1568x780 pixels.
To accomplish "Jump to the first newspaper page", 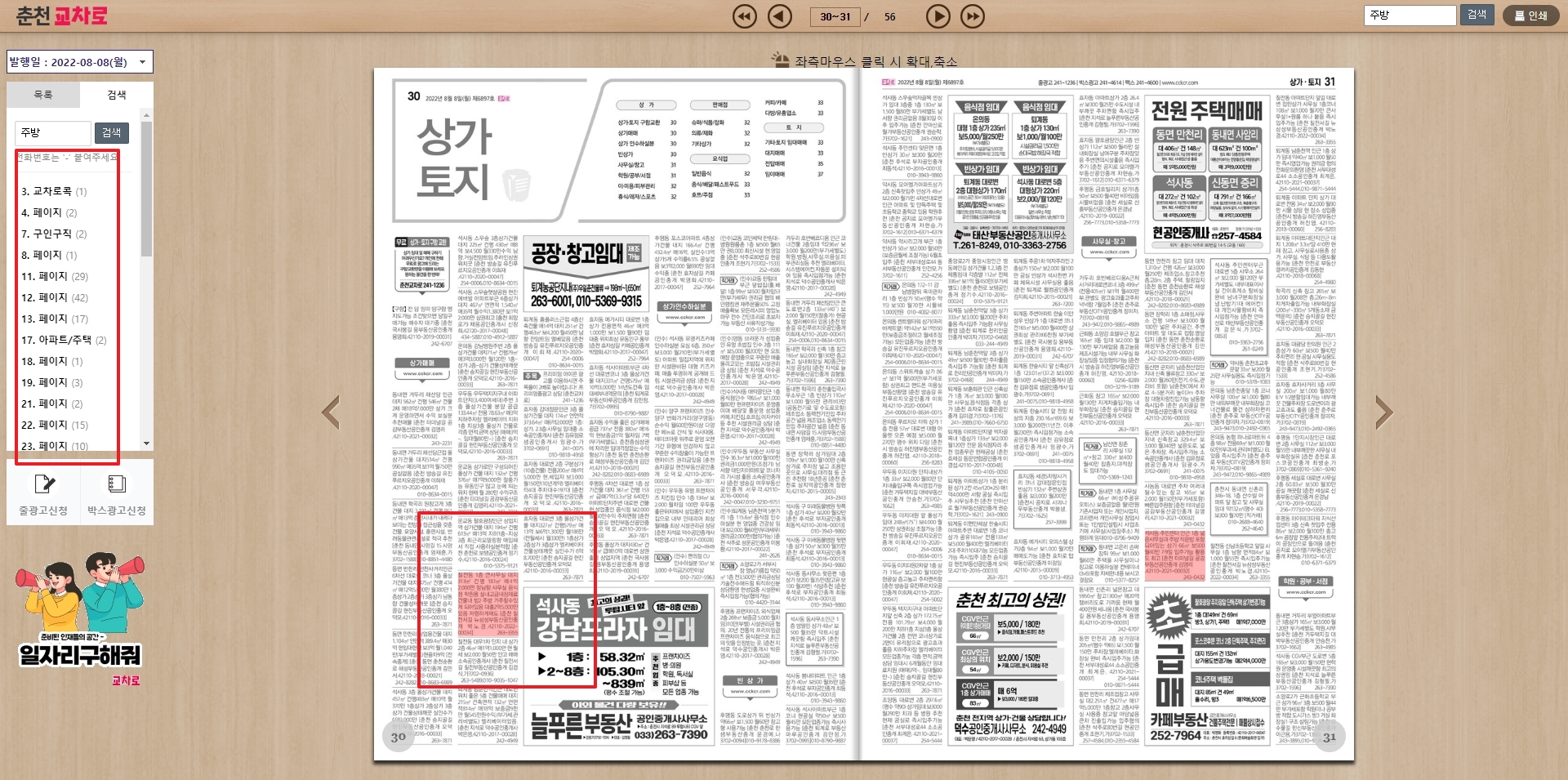I will [744, 16].
